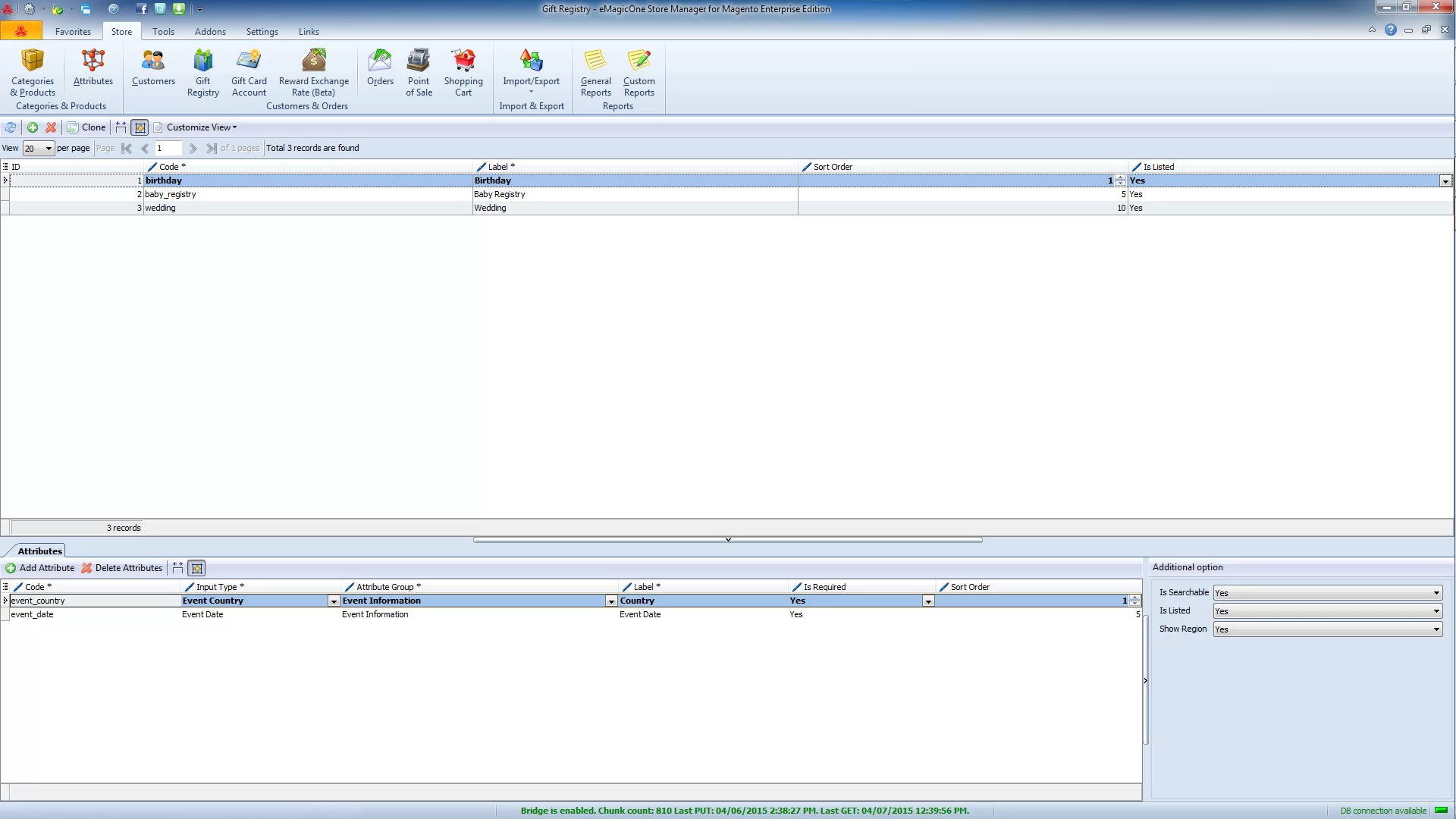This screenshot has height=819, width=1456.
Task: Click the red delete record icon
Action: (51, 127)
